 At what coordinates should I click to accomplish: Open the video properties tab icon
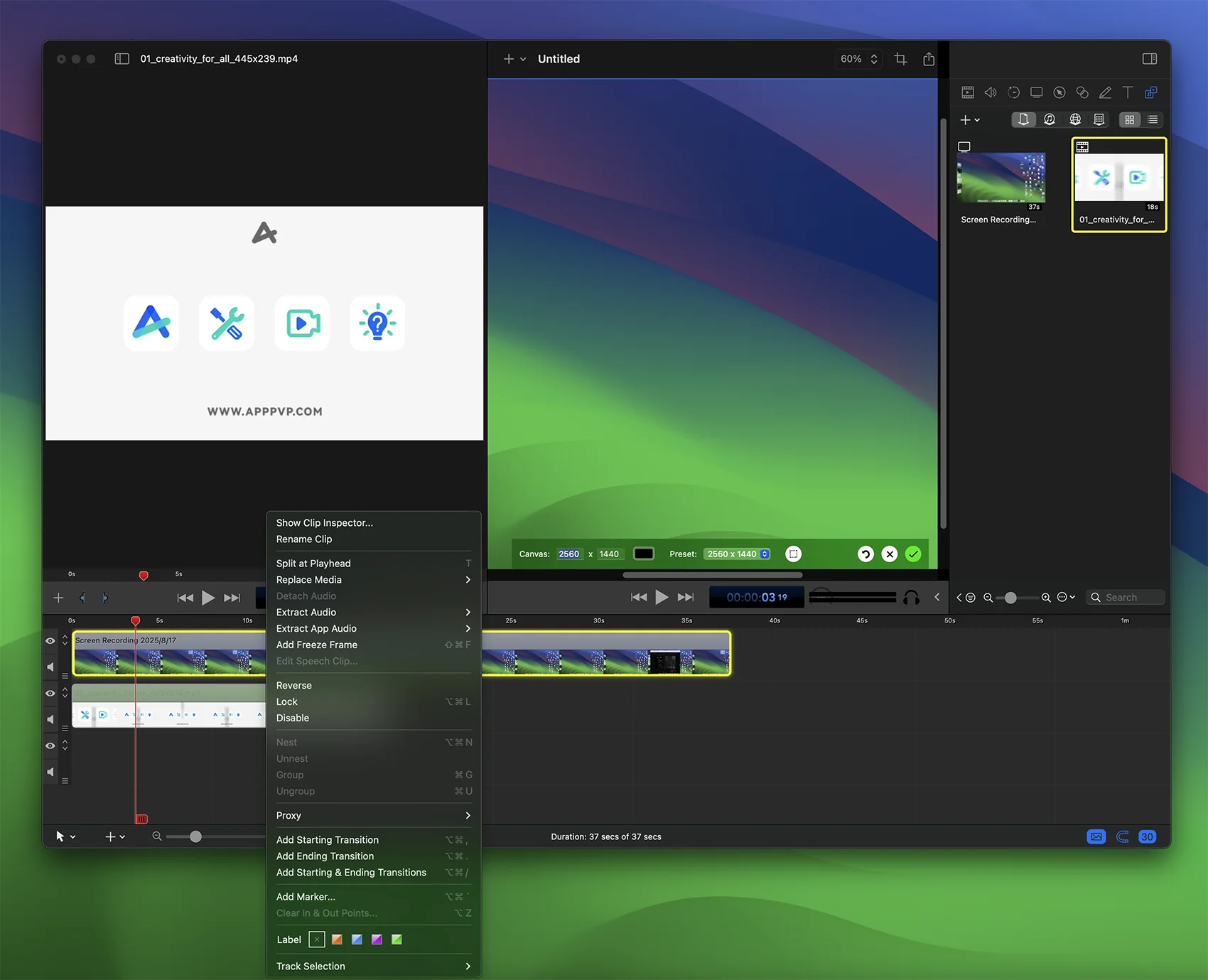(x=967, y=92)
